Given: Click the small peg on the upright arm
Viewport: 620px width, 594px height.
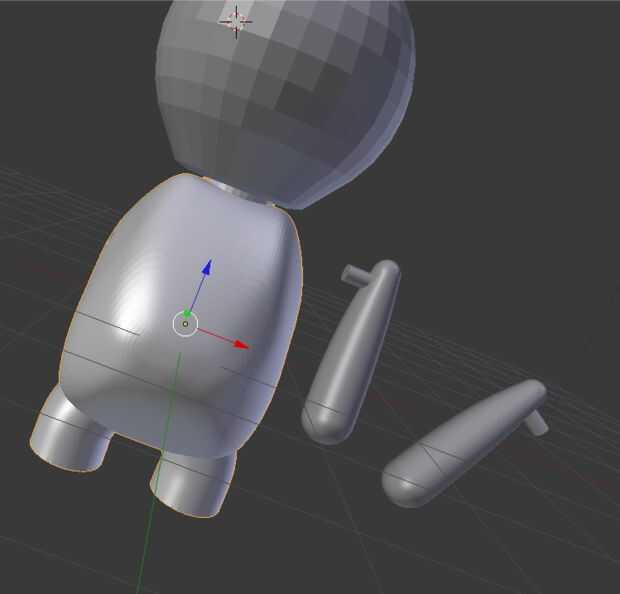Looking at the screenshot, I should click(355, 274).
